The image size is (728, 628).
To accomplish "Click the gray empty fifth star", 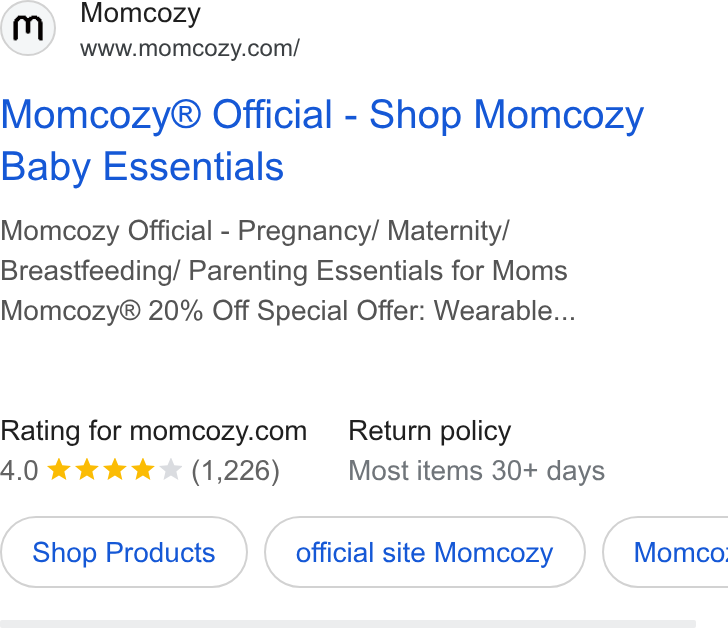I will coord(170,470).
